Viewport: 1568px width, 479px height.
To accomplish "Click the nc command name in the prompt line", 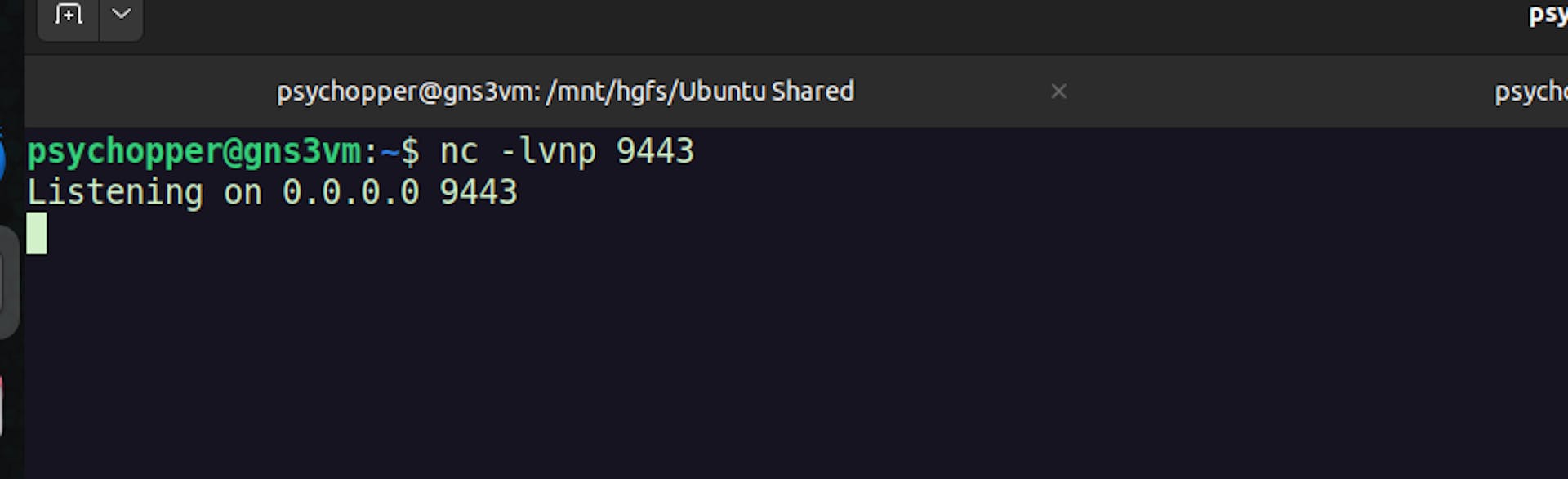I will (x=458, y=152).
